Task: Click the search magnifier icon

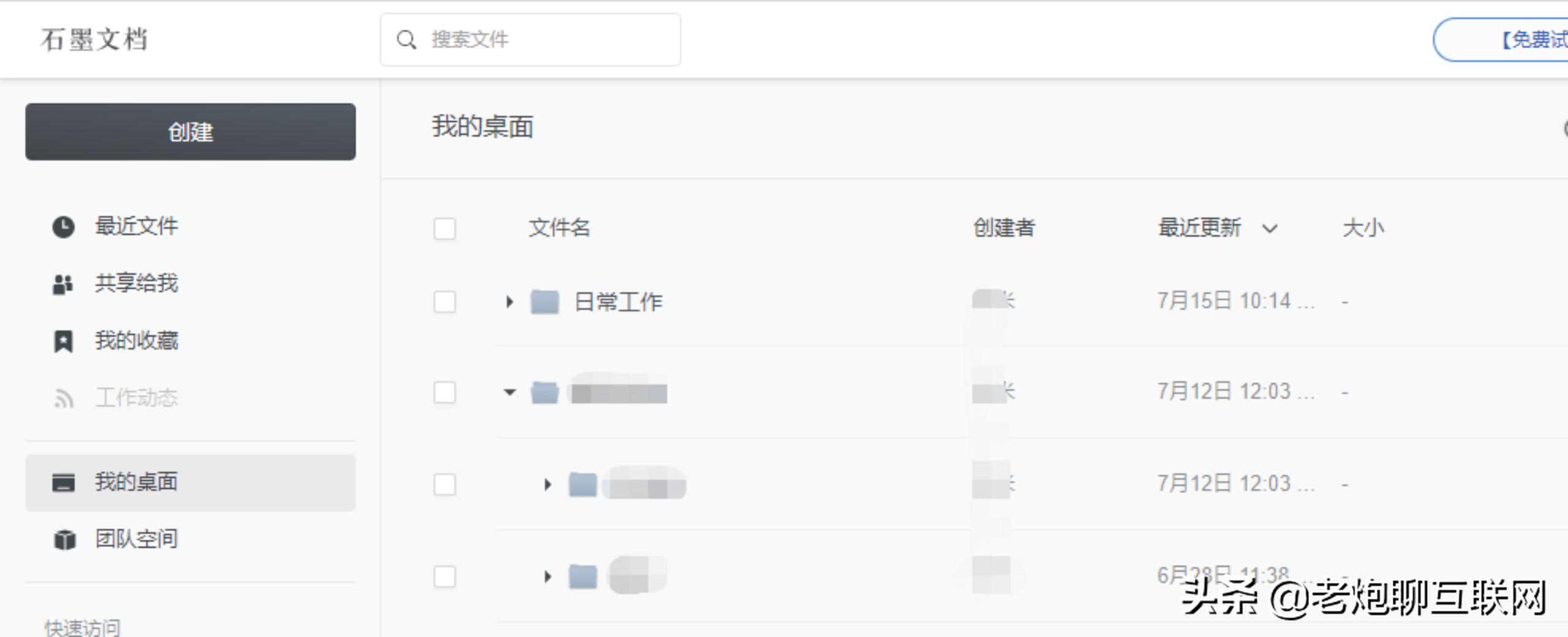Action: click(406, 39)
